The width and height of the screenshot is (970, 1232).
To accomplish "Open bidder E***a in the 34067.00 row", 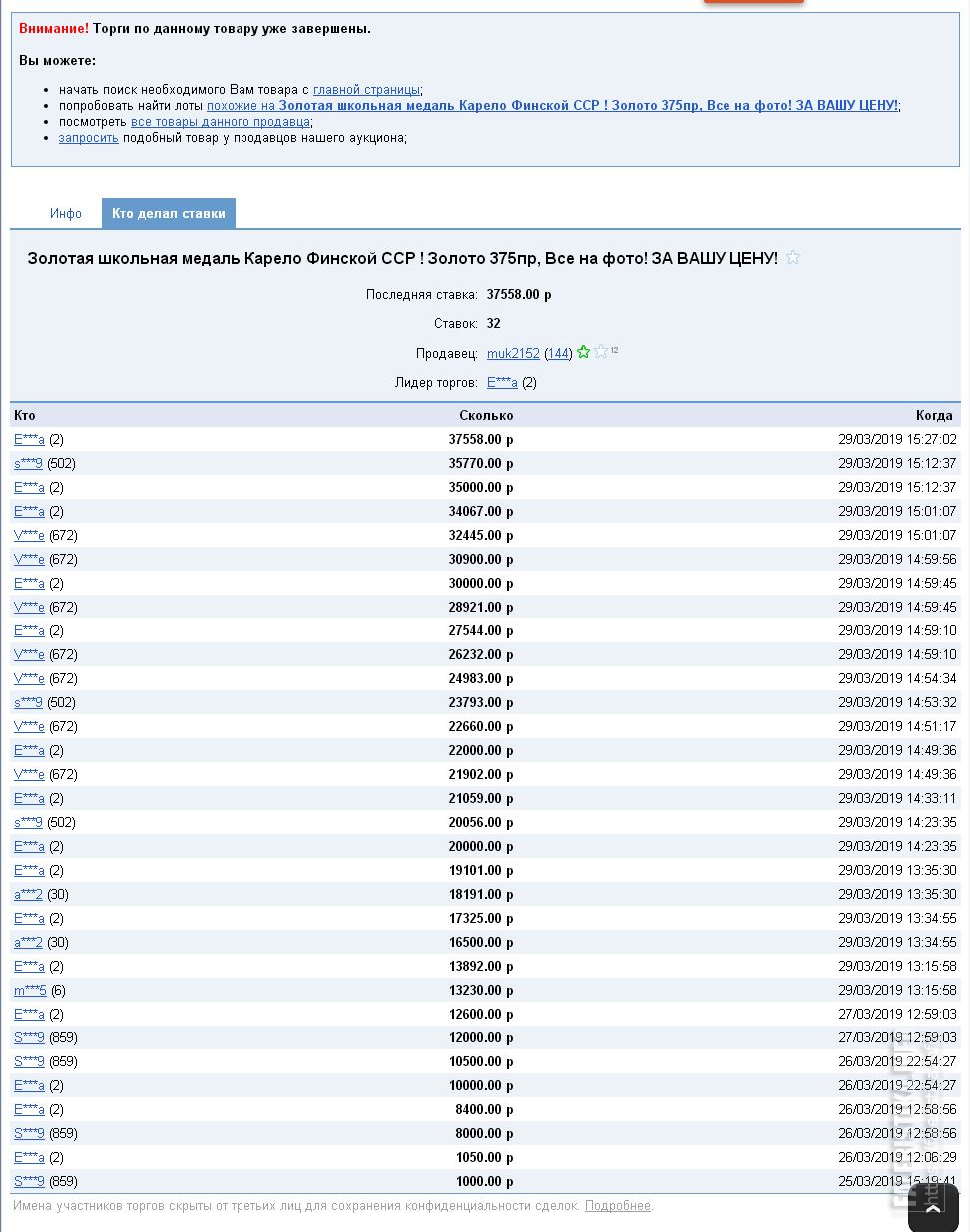I will coord(29,512).
